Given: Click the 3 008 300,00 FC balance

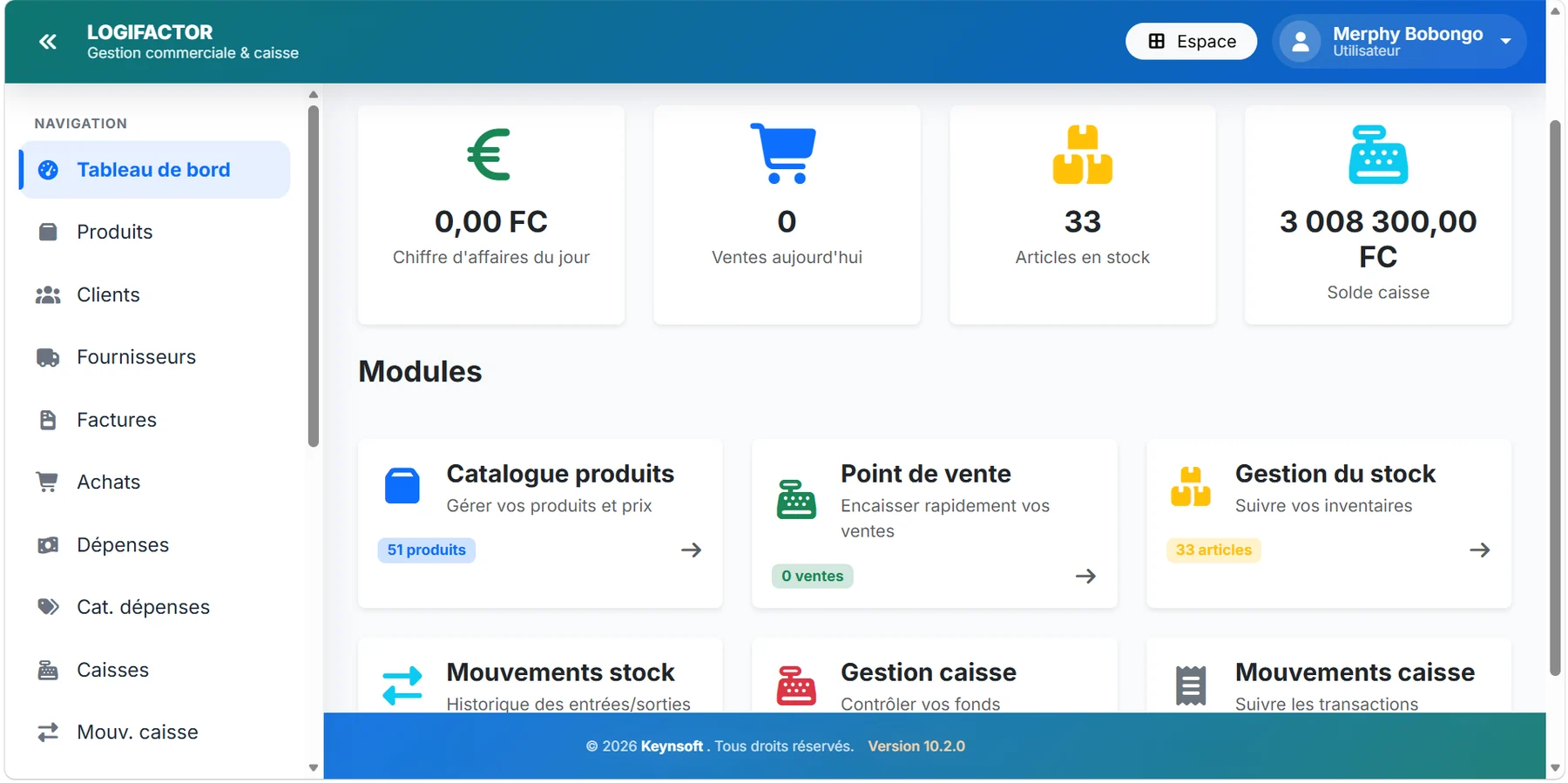Looking at the screenshot, I should [1378, 239].
